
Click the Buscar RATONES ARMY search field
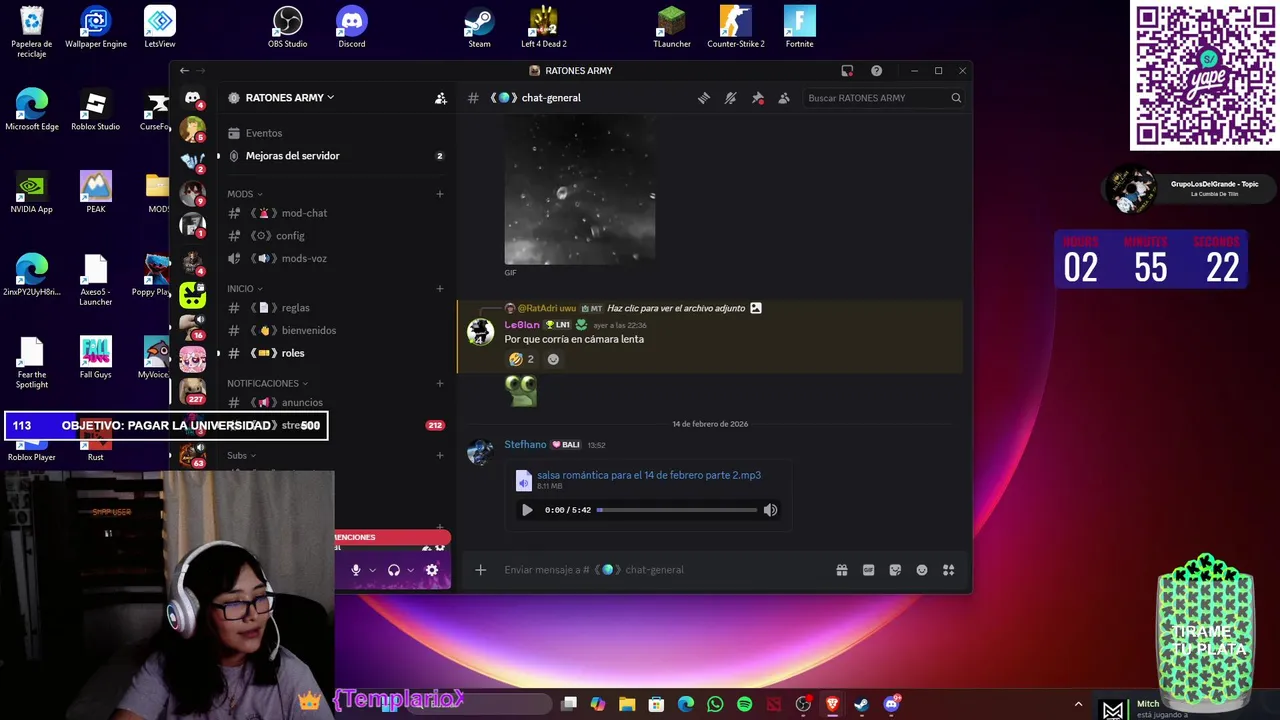coord(884,98)
